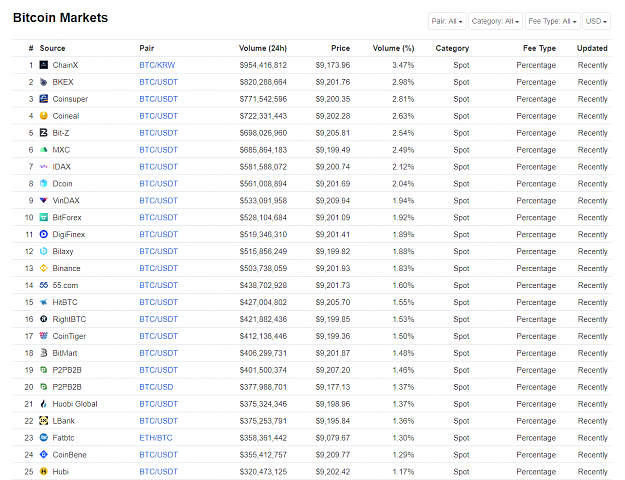Open the HitBTC source name
The width and height of the screenshot is (625, 480).
(65, 302)
